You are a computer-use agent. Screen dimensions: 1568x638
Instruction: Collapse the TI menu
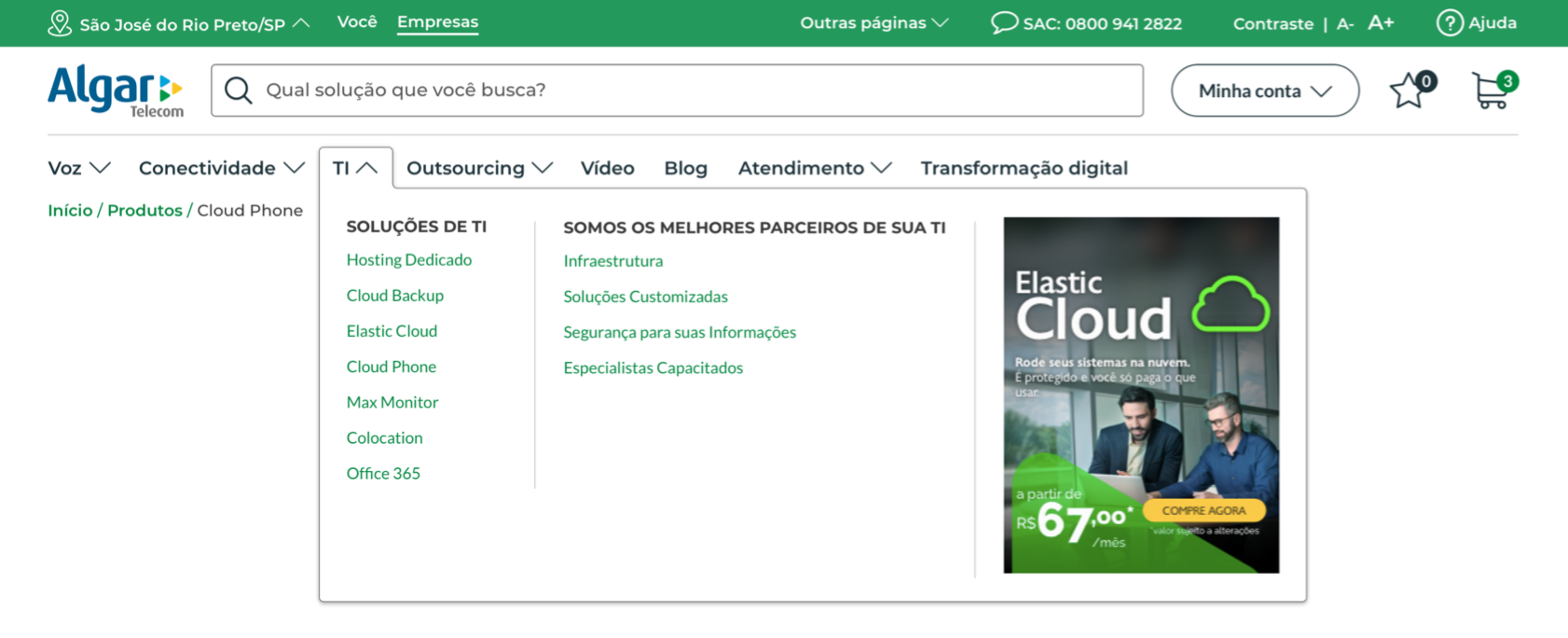coord(355,168)
